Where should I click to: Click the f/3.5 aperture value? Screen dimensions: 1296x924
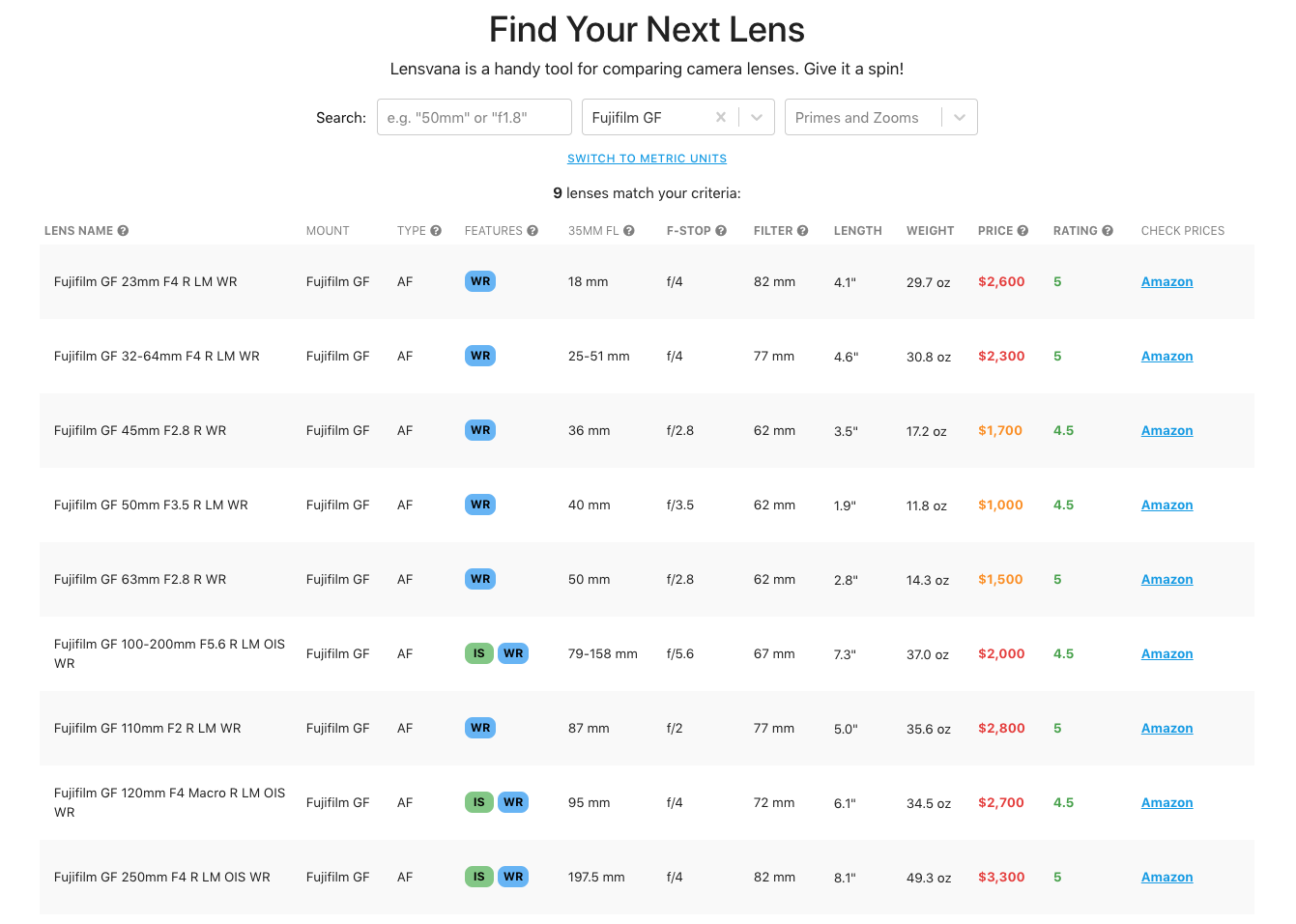(x=680, y=505)
